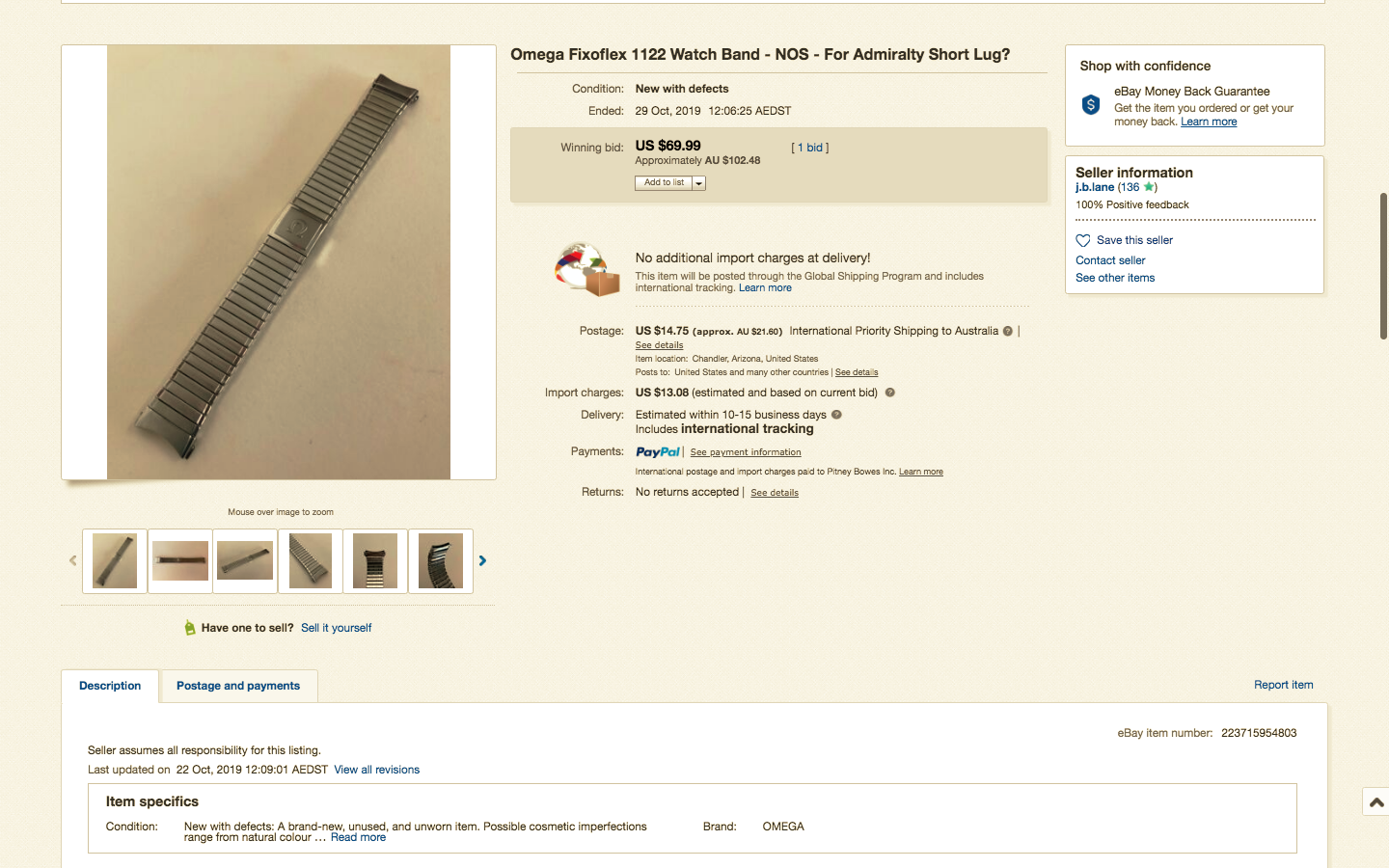The height and width of the screenshot is (868, 1389).
Task: Switch to the Postage and payments tab
Action: 238,686
